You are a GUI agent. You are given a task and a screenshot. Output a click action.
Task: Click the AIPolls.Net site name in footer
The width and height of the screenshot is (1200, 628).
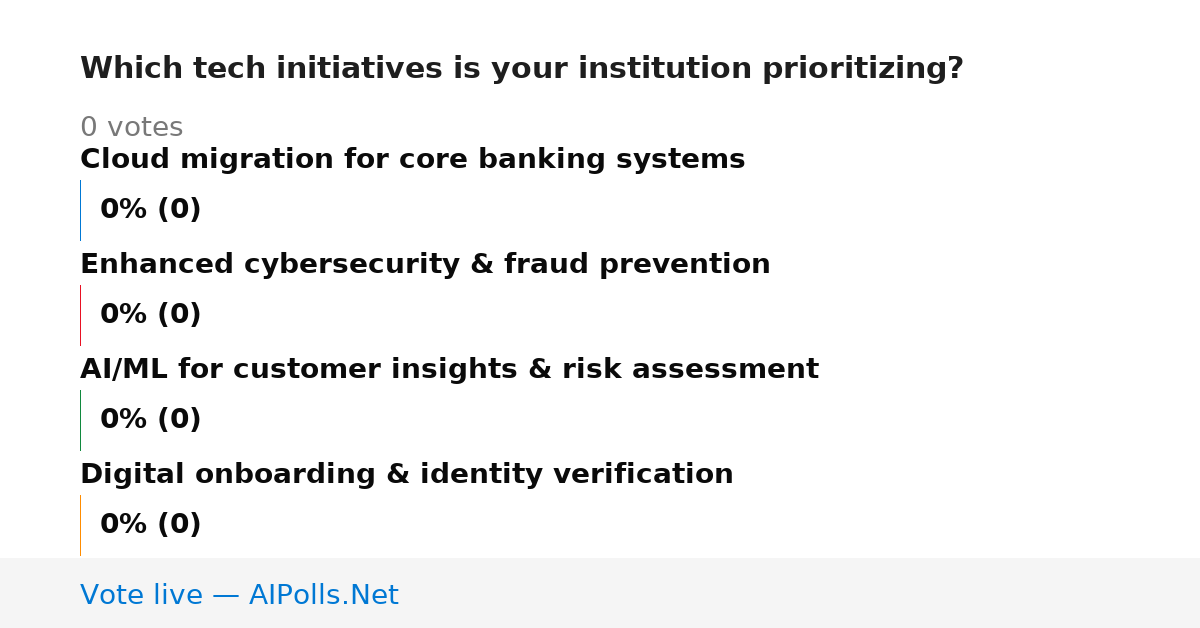(323, 596)
